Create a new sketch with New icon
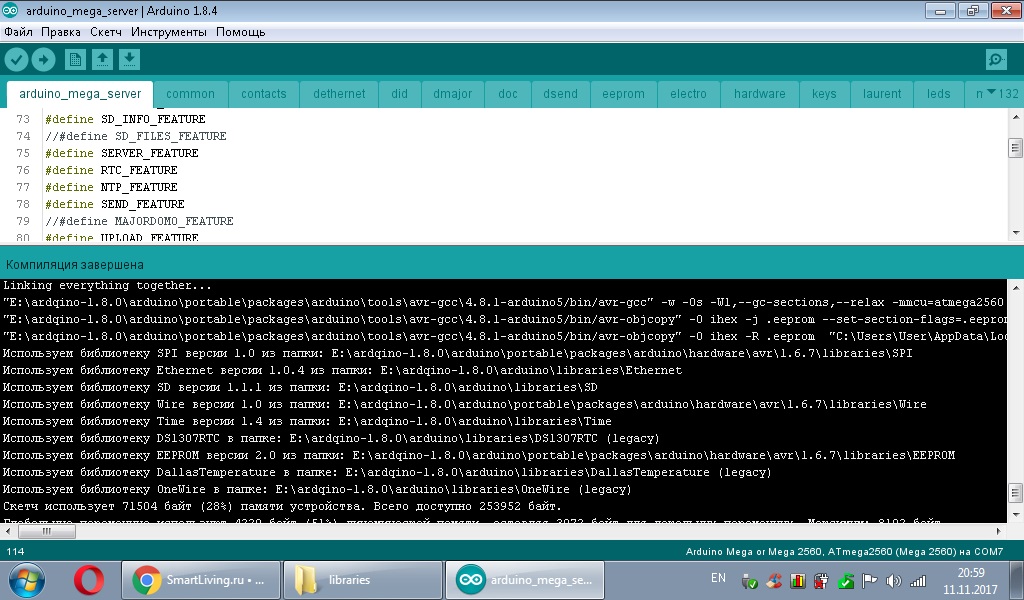This screenshot has height=600, width=1024. point(75,60)
